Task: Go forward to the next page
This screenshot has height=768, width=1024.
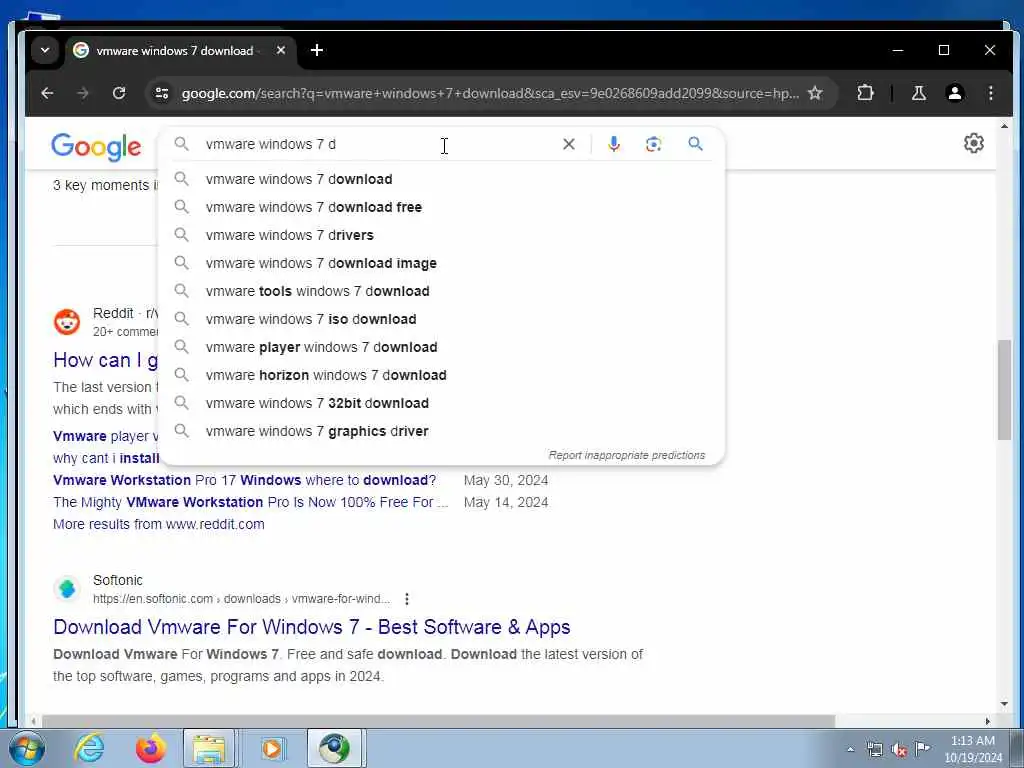Action: point(83,93)
